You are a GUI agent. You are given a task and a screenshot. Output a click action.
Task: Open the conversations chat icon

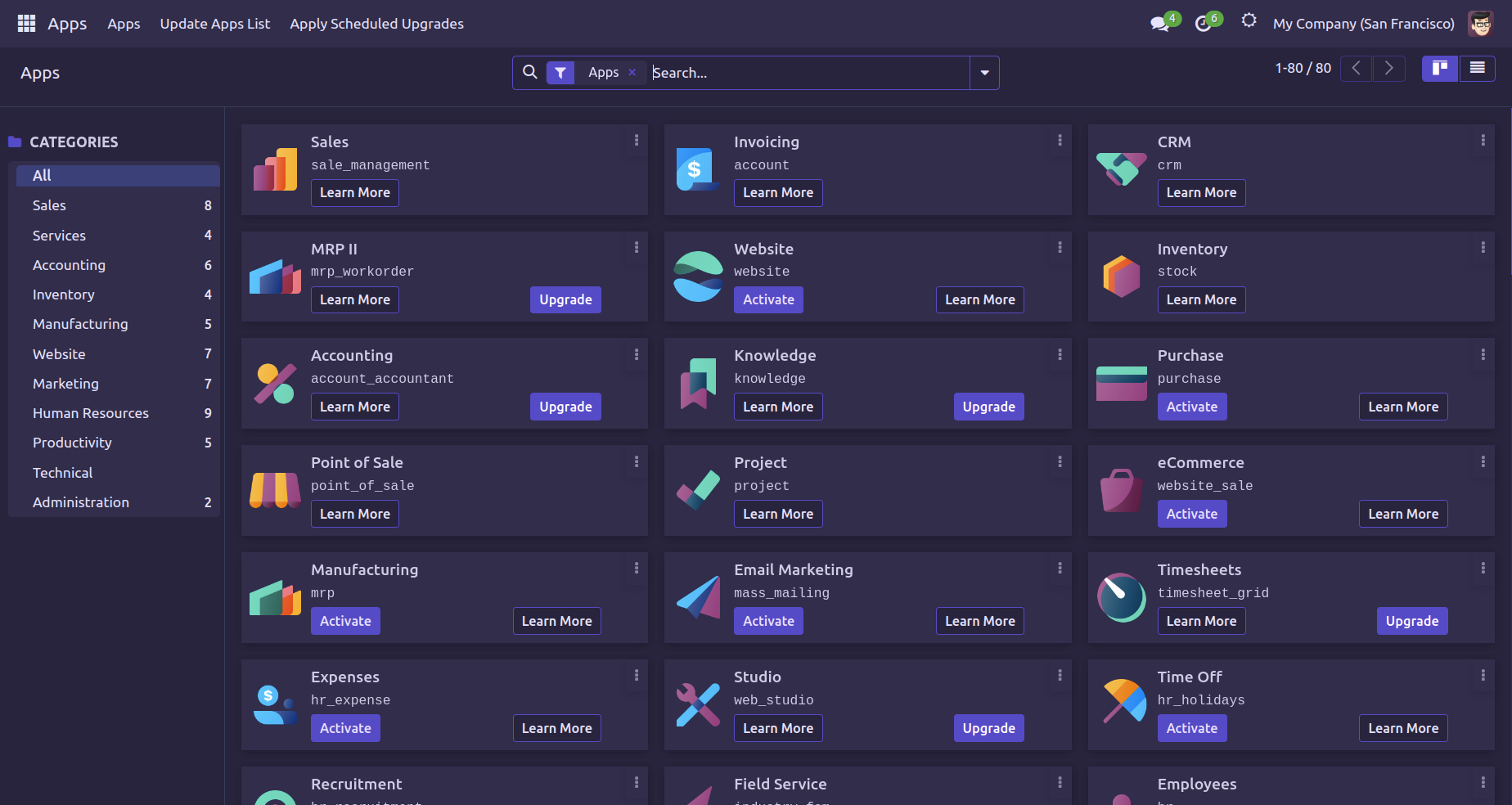point(1160,24)
